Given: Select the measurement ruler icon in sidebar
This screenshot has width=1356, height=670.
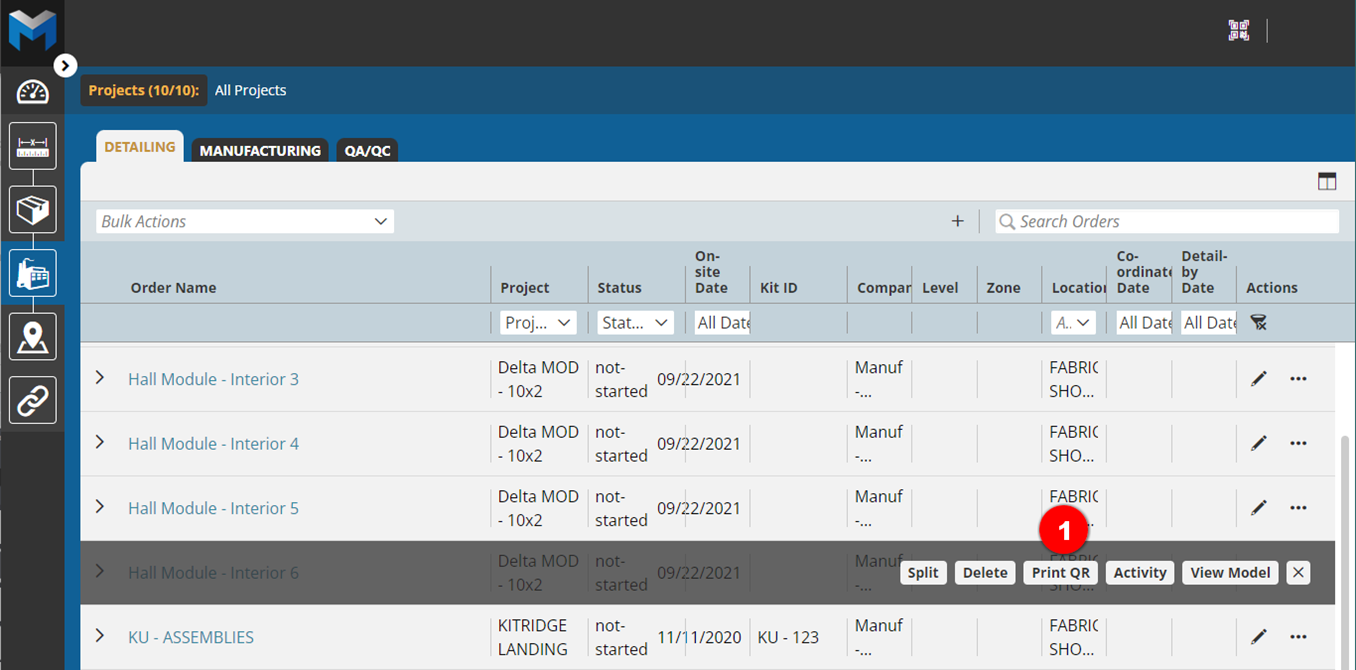Looking at the screenshot, I should (x=32, y=145).
